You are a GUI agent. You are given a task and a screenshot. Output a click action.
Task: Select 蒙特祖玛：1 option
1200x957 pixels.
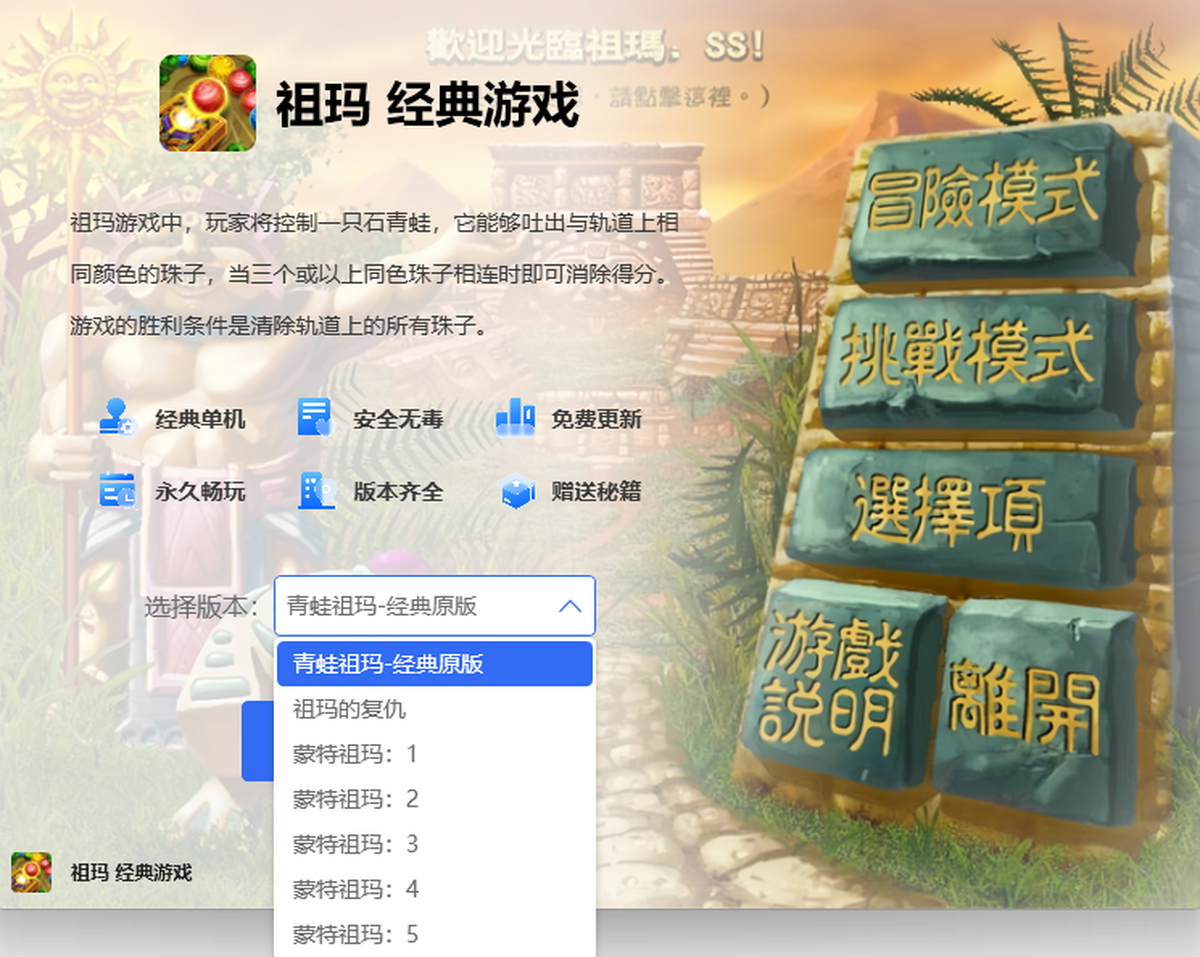pos(435,755)
